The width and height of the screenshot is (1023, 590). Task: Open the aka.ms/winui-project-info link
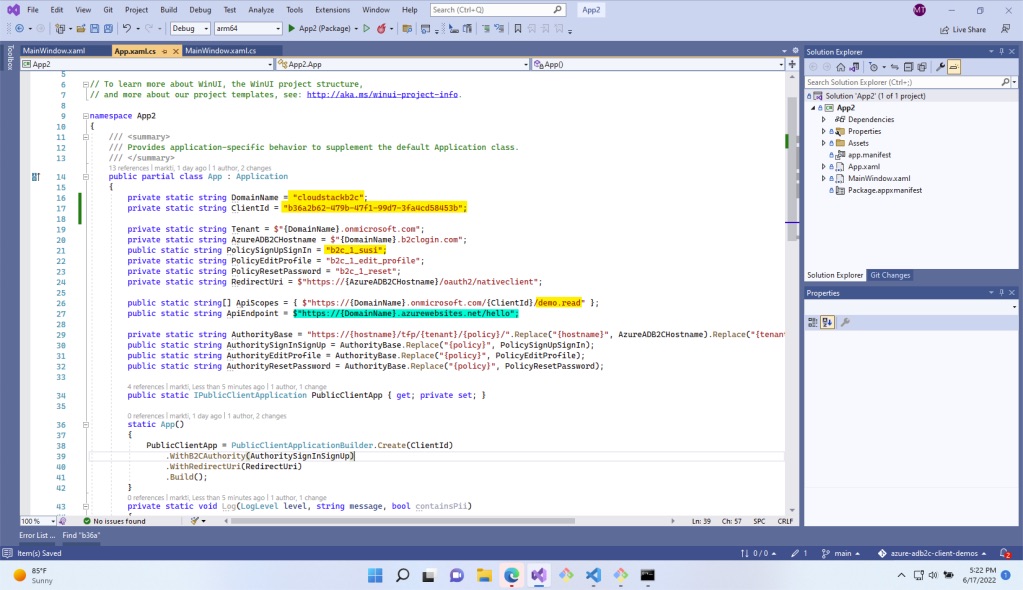click(x=382, y=95)
